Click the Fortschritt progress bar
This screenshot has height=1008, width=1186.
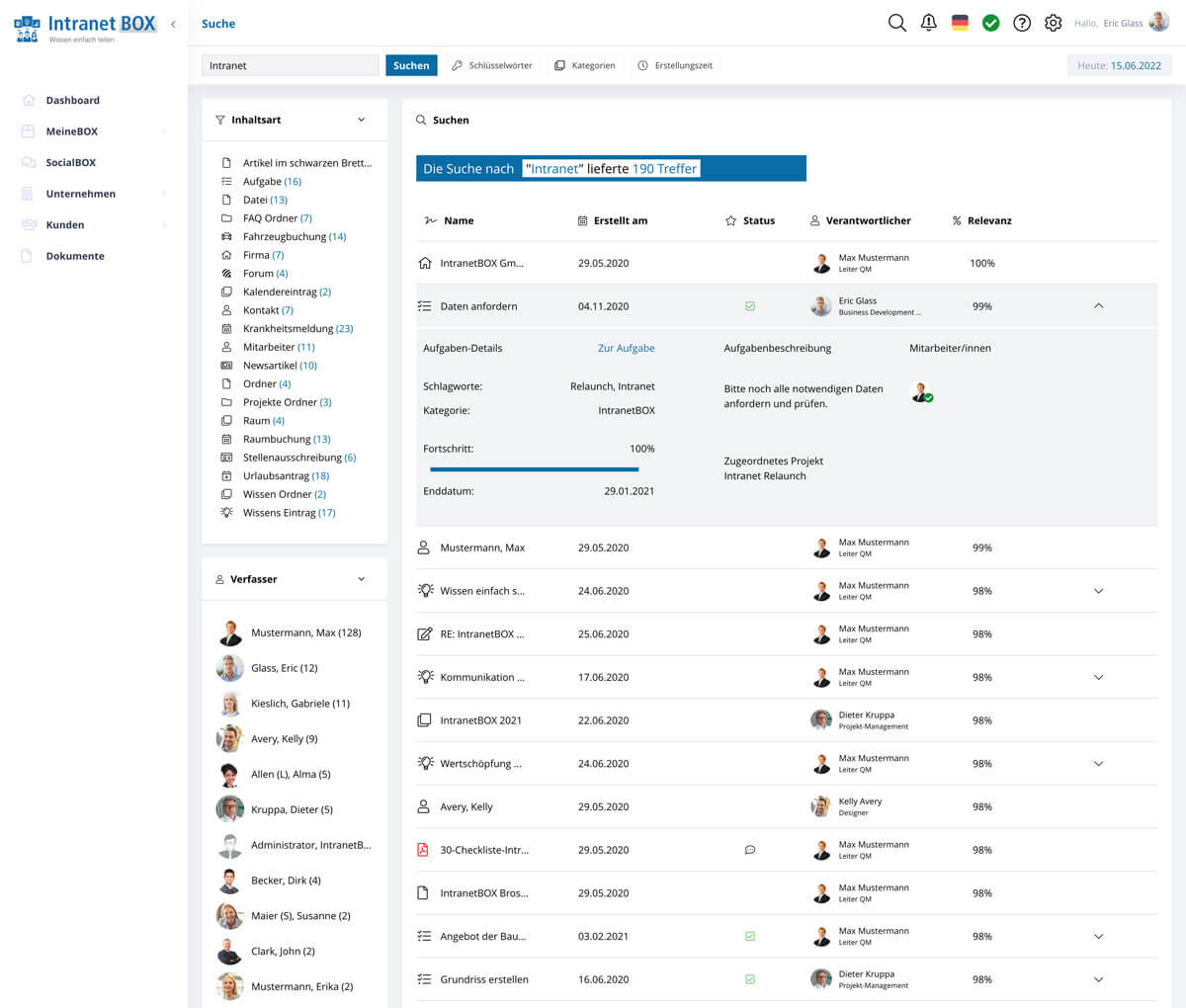(x=535, y=469)
